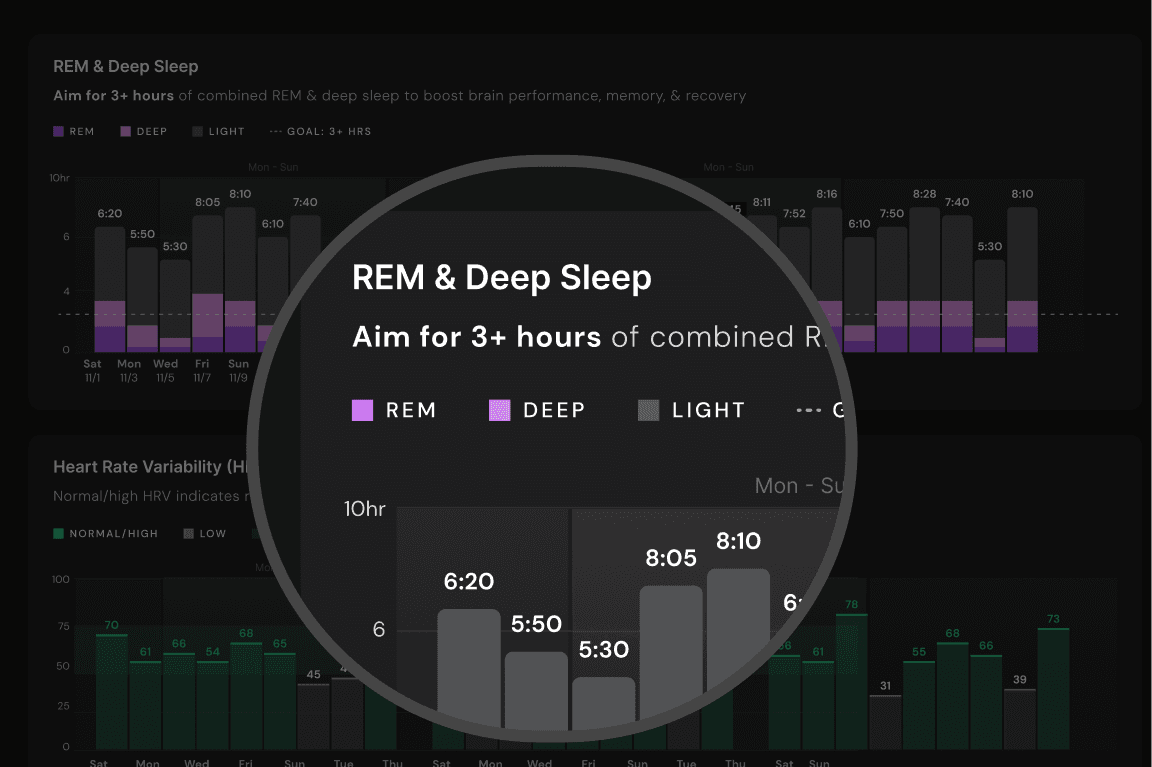Click the Sat 11/1 date label
The image size is (1152, 767).
pos(93,370)
